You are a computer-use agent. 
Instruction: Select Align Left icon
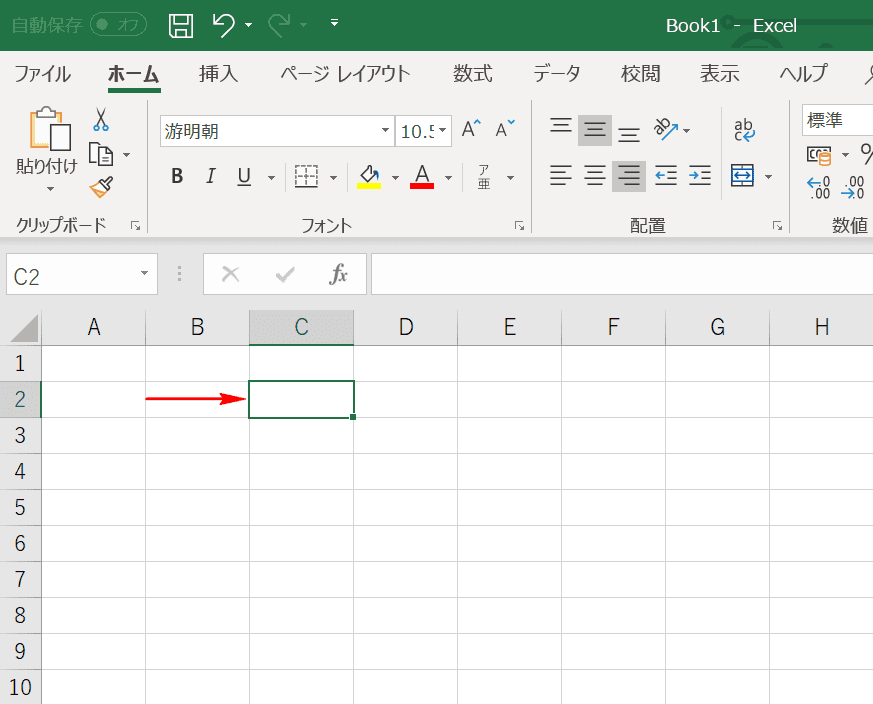click(x=561, y=176)
